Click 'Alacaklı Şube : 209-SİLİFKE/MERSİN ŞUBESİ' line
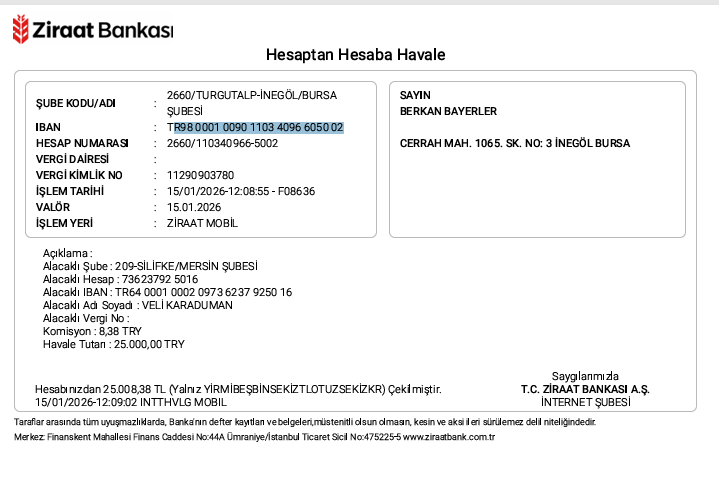This screenshot has width=719, height=500. point(150,266)
